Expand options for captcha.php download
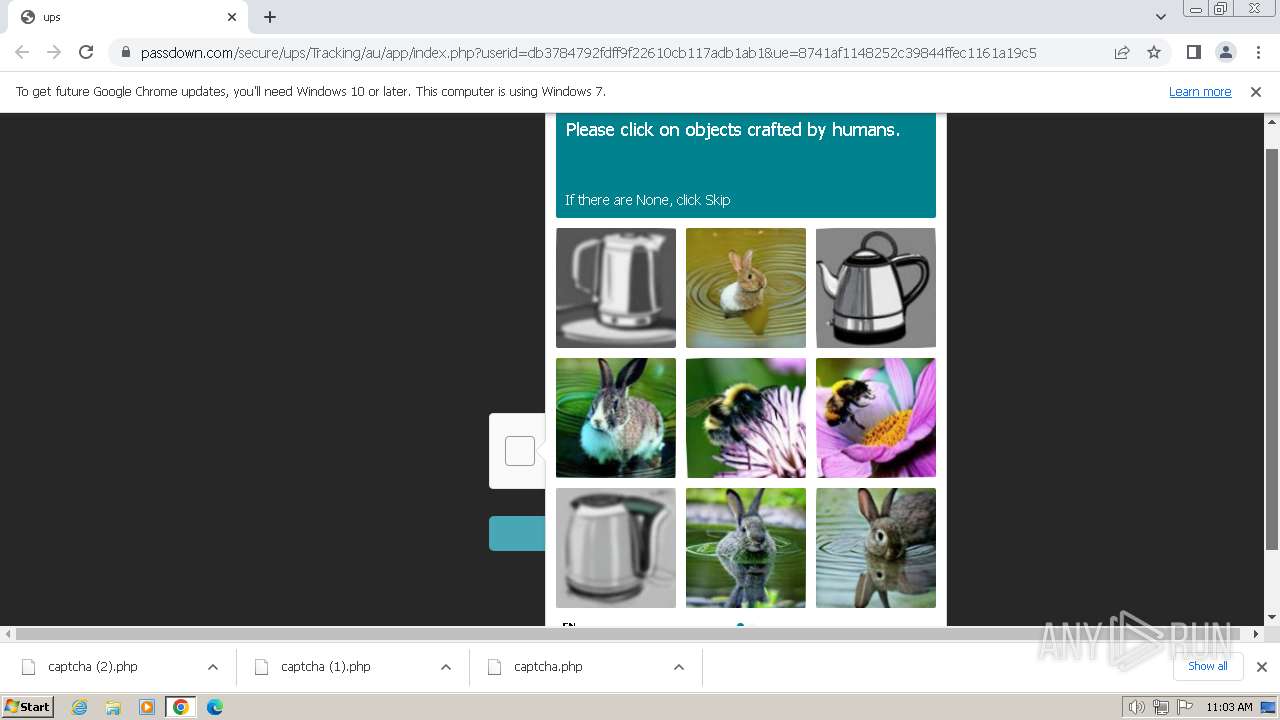1280x720 pixels. (x=679, y=667)
